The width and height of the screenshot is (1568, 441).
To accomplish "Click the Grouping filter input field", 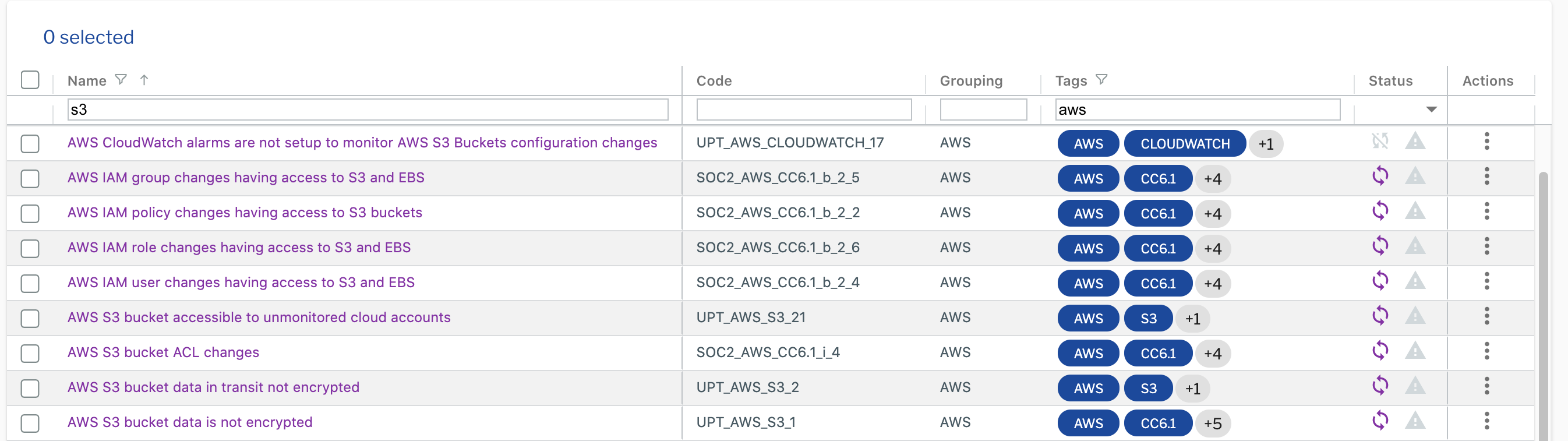I will 983,110.
